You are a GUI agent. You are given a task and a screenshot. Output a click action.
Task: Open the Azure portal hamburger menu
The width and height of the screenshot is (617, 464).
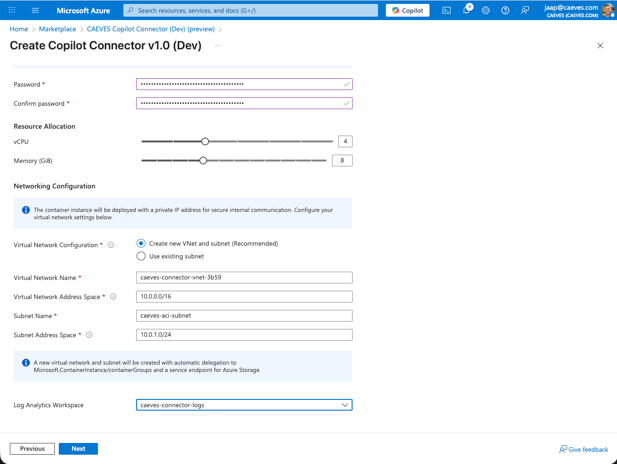tap(35, 10)
